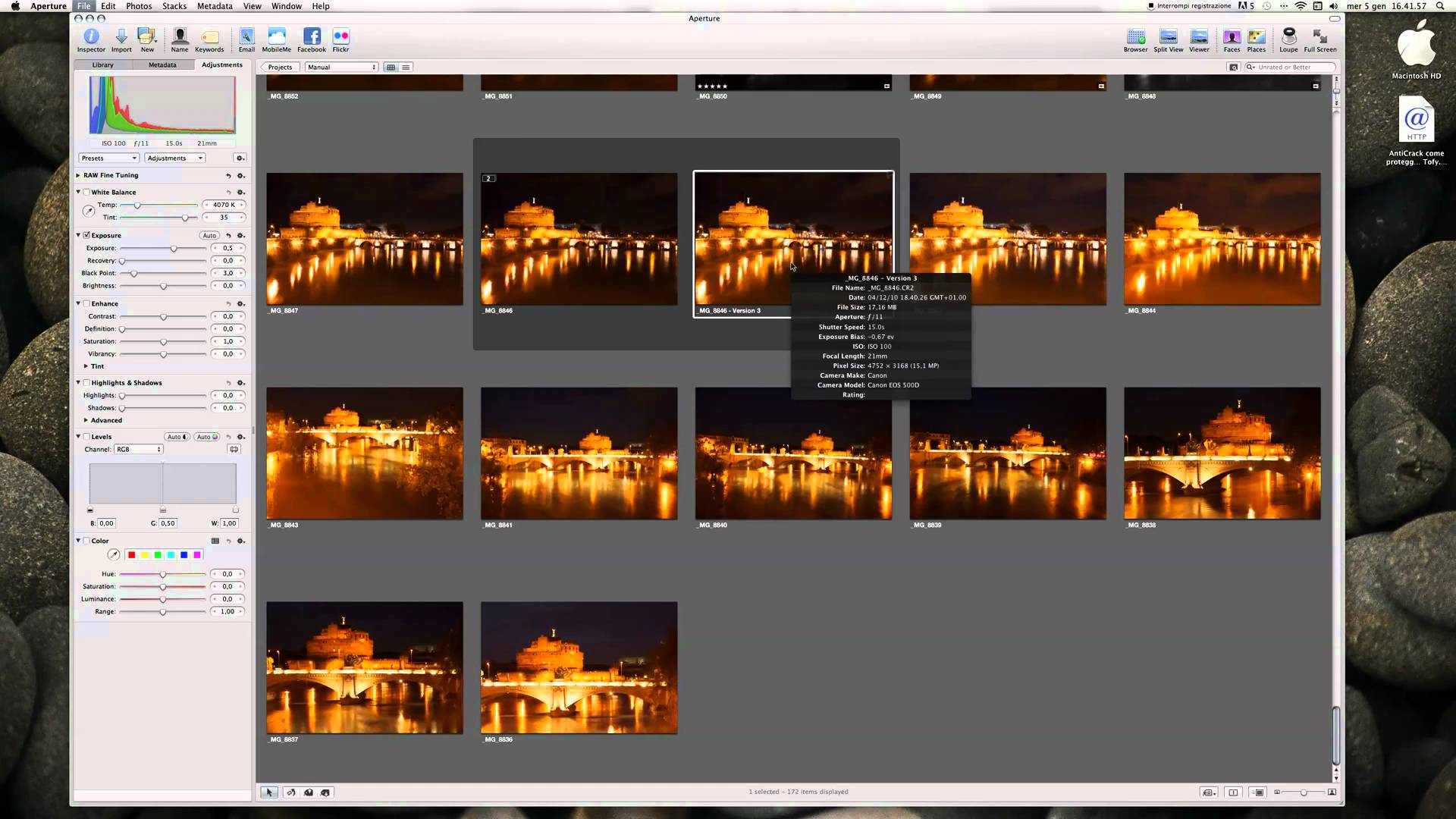This screenshot has height=819, width=1456.
Task: Collapse the White Balance section
Action: pyautogui.click(x=78, y=193)
